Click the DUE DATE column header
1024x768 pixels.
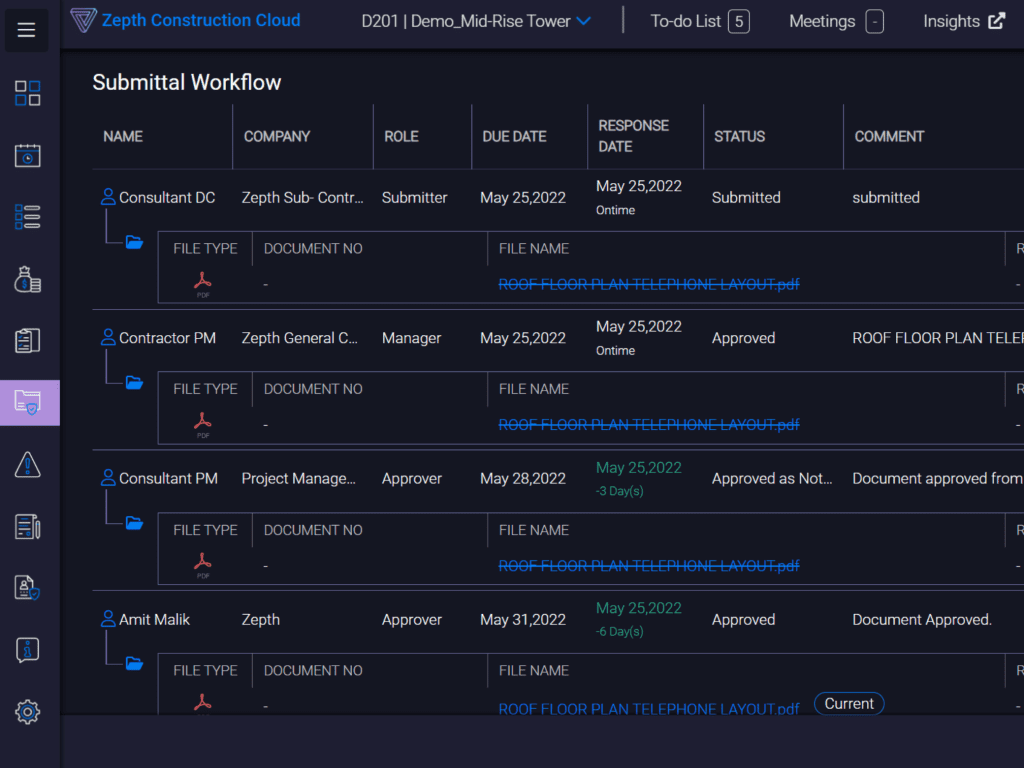pyautogui.click(x=514, y=136)
